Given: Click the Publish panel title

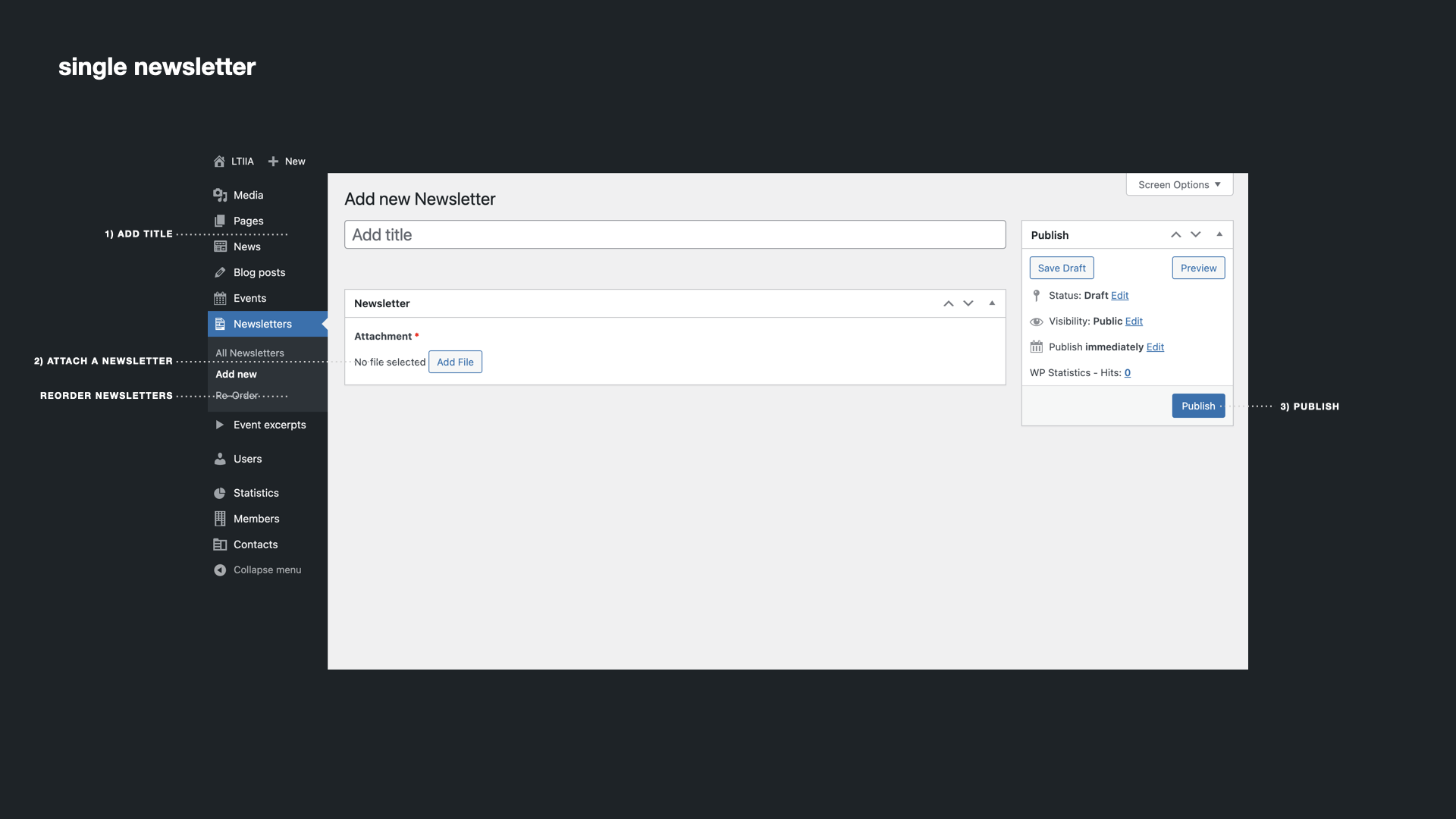Looking at the screenshot, I should 1050,235.
